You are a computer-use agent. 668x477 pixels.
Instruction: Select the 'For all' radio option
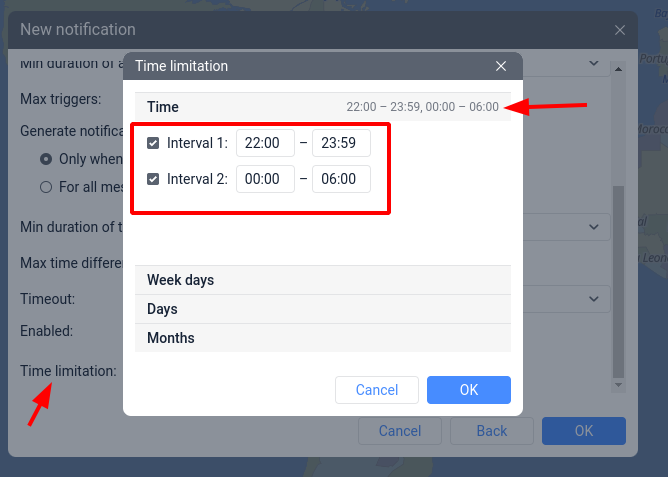(46, 186)
